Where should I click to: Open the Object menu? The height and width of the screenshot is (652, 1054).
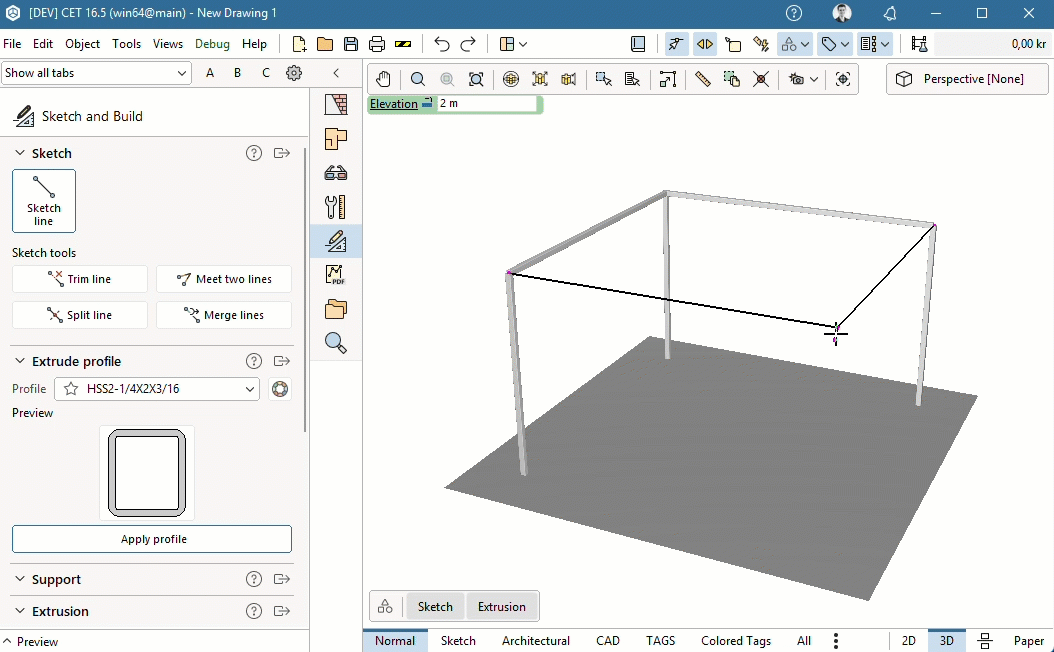pos(82,44)
